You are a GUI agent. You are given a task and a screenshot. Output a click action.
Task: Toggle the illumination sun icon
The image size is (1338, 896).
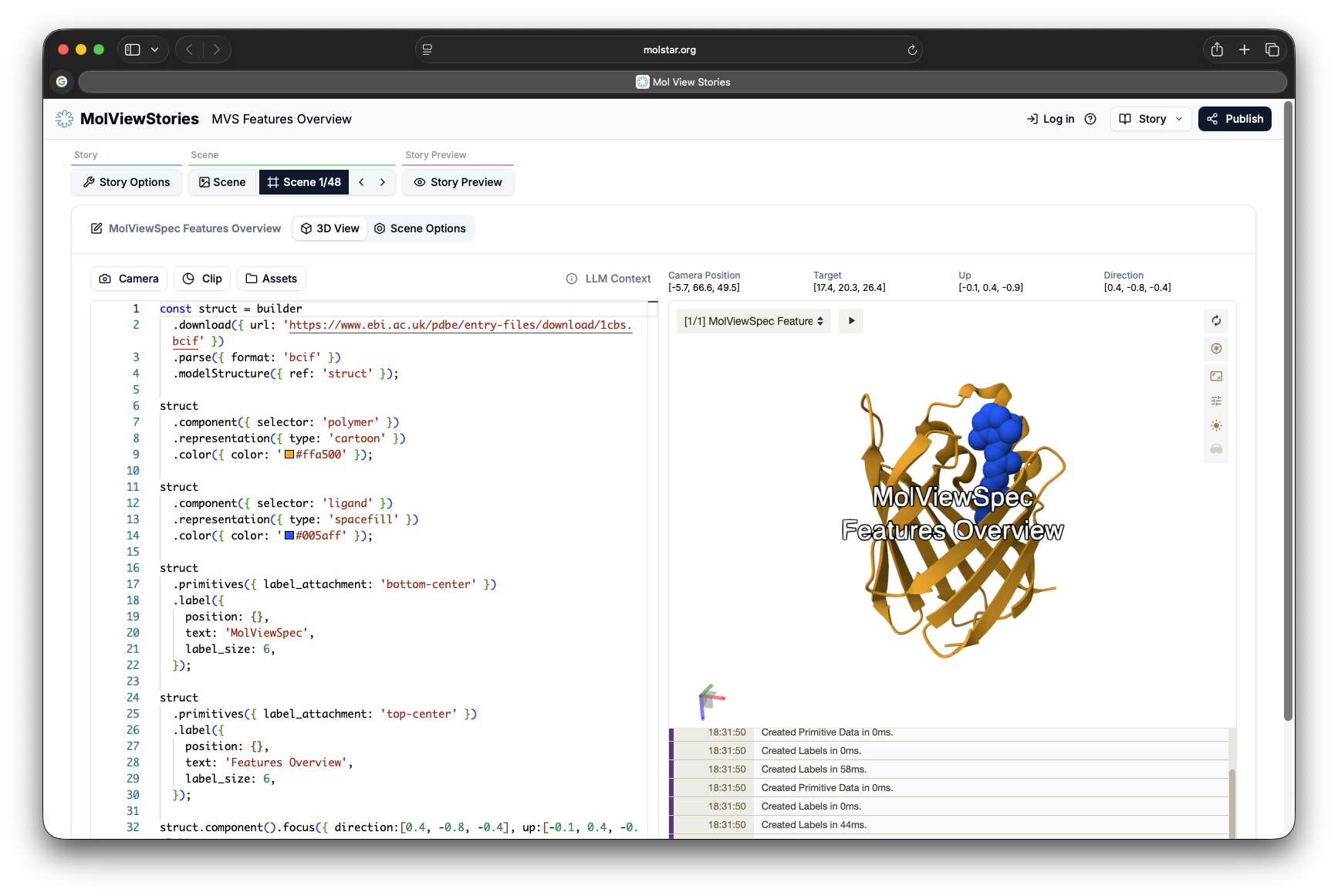1216,426
